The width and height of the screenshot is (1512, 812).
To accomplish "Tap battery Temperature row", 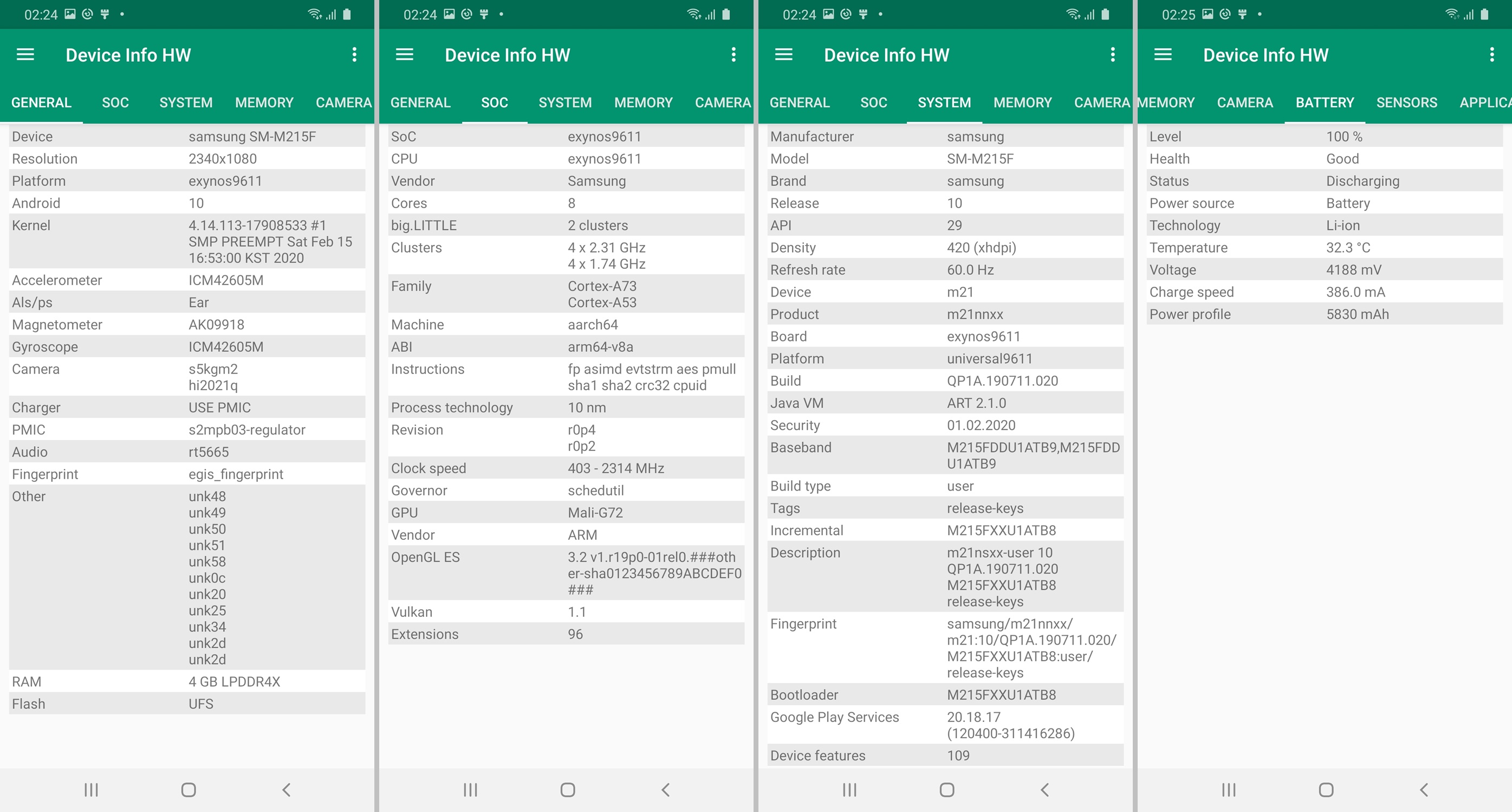I will pos(1324,248).
